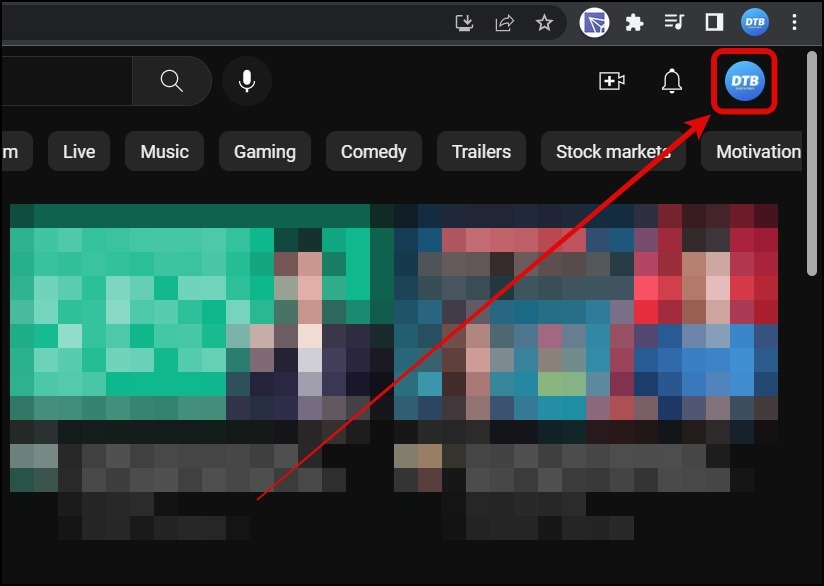Open the Chrome profile avatar in toolbar
824x586 pixels.
point(754,22)
